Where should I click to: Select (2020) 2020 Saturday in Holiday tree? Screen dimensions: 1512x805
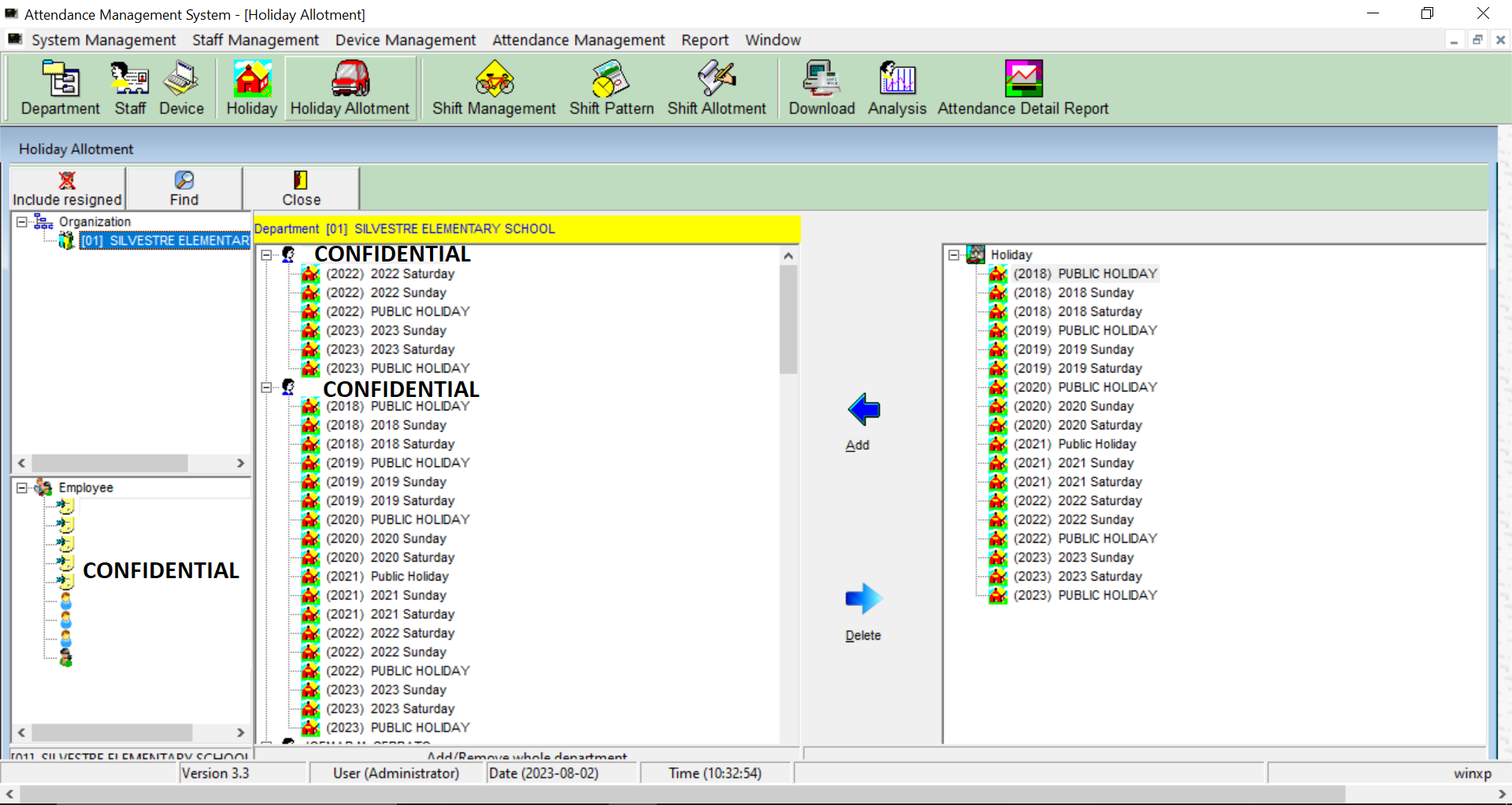pyautogui.click(x=1077, y=425)
